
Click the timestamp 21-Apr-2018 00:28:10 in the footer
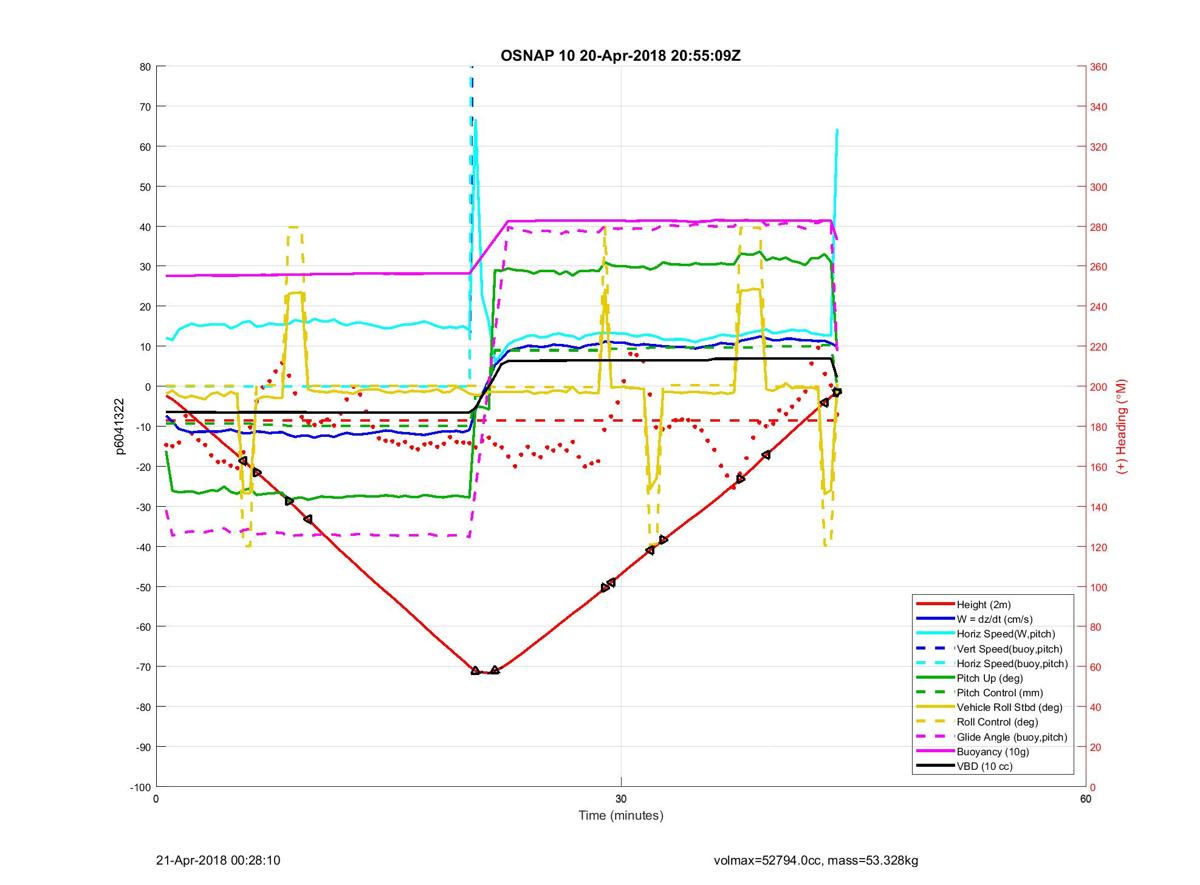click(x=218, y=860)
